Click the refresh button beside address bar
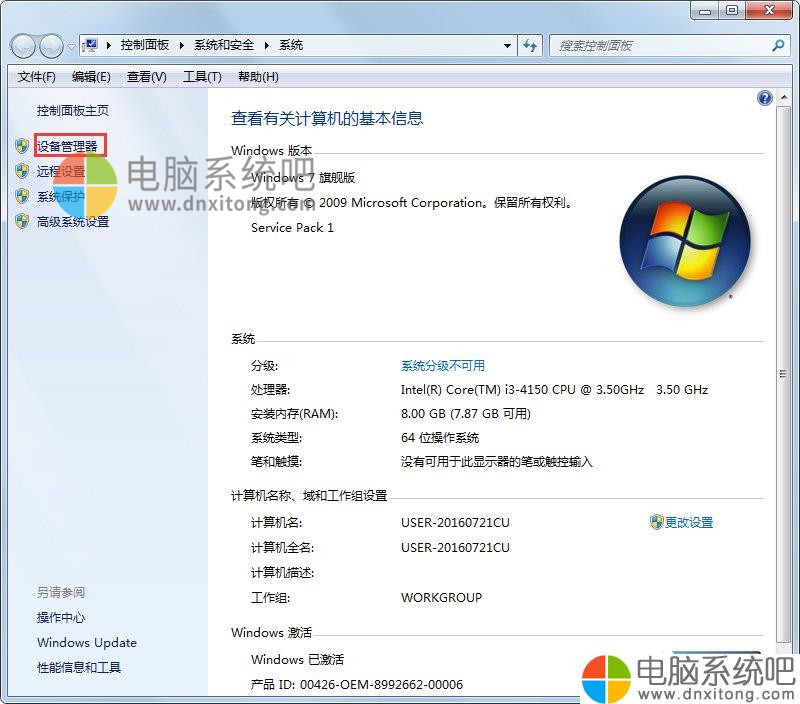This screenshot has height=704, width=800. point(530,46)
